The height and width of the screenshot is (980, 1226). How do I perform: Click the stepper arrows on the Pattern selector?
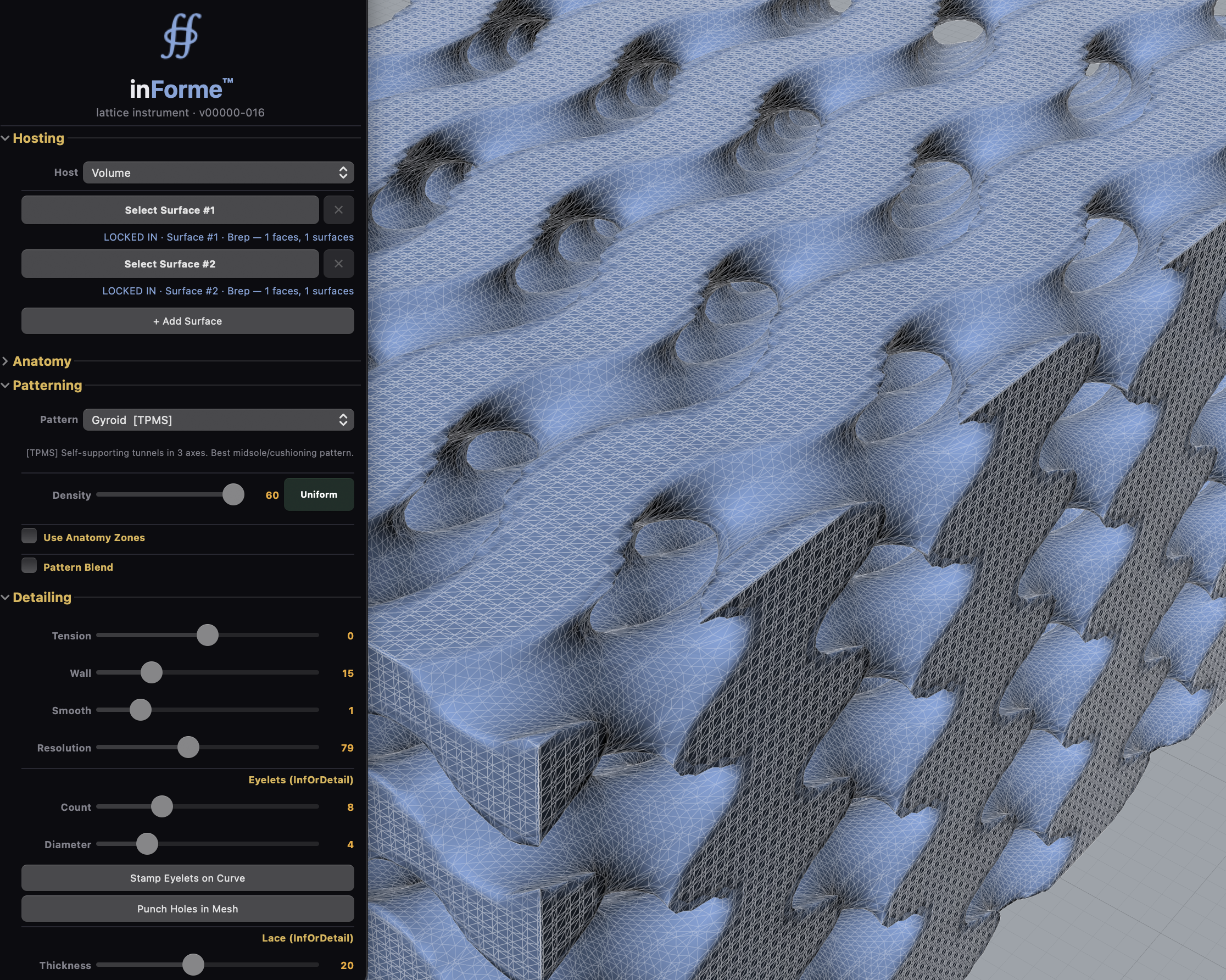(342, 420)
